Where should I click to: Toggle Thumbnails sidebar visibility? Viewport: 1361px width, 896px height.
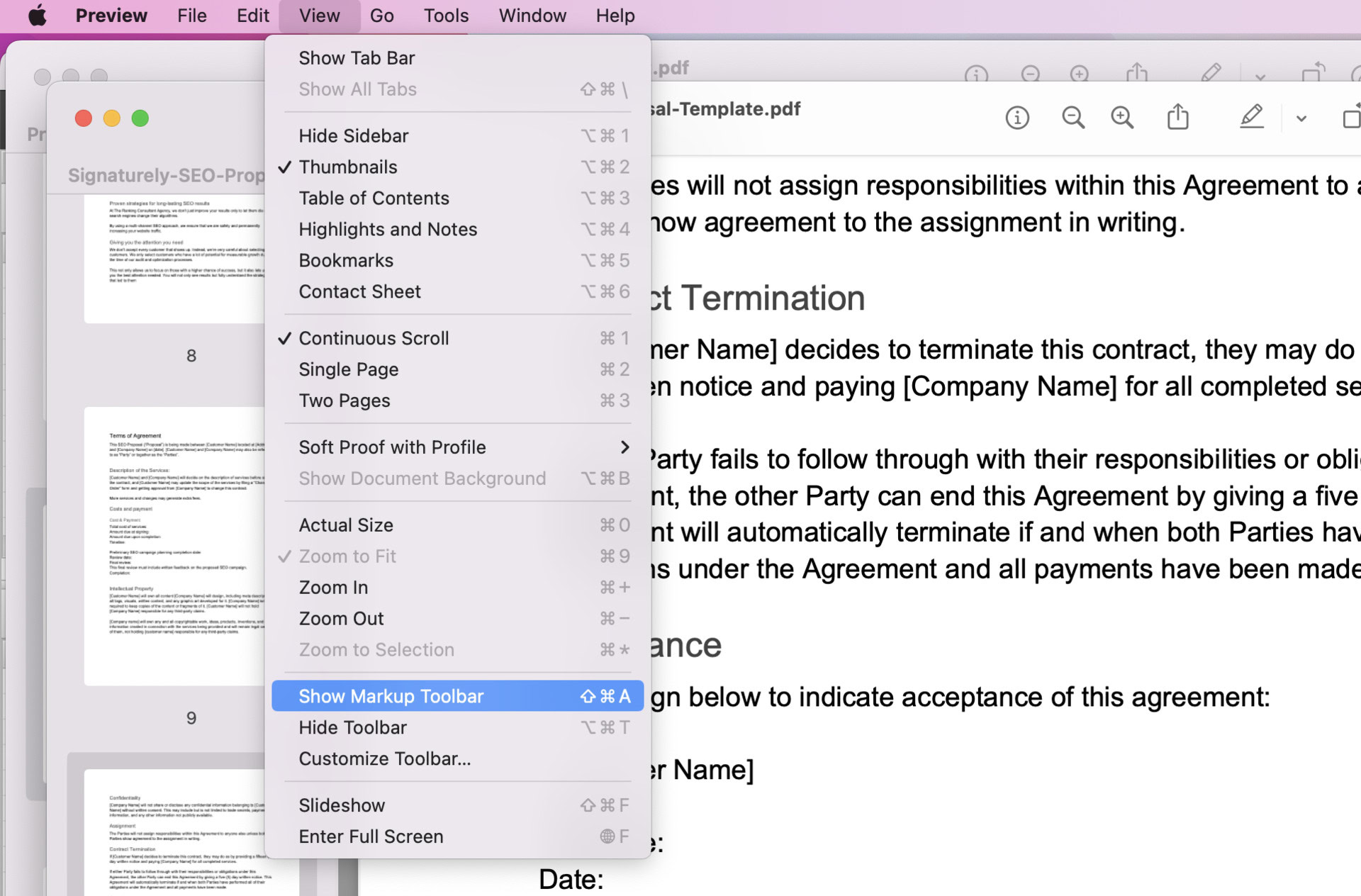(x=348, y=166)
